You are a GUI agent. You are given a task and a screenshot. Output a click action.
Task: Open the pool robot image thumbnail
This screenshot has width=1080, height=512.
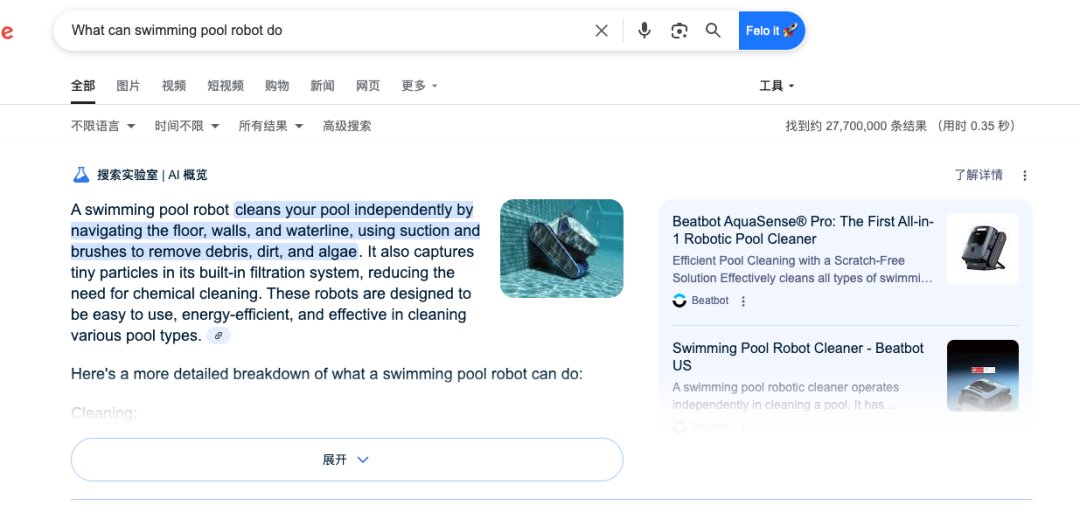pos(561,249)
